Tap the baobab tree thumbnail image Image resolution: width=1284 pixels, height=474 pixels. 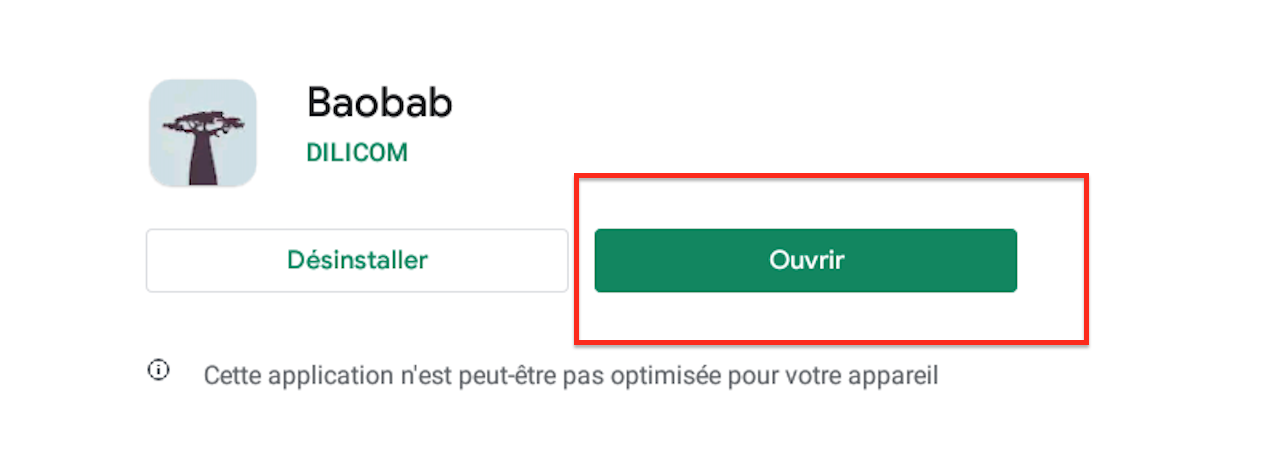click(x=203, y=133)
